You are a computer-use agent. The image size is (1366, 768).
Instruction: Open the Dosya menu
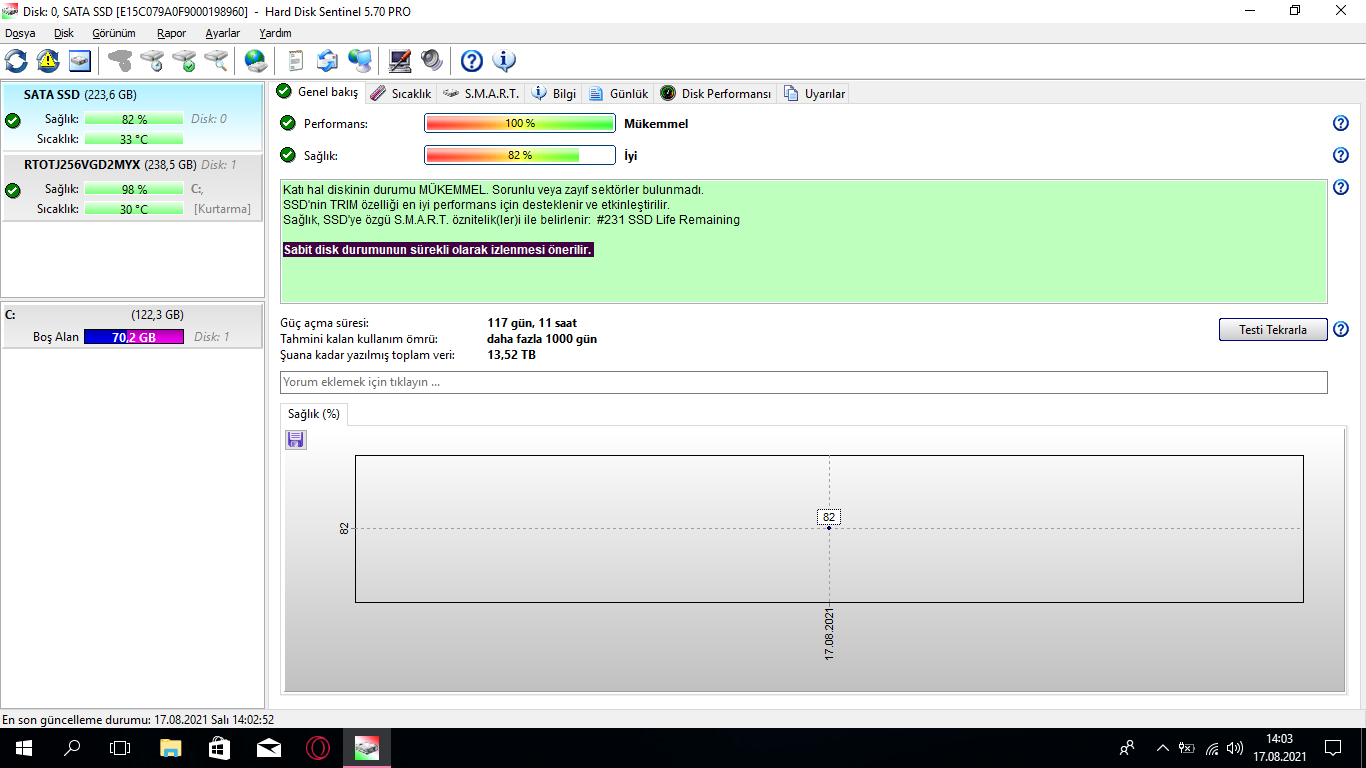pyautogui.click(x=20, y=33)
